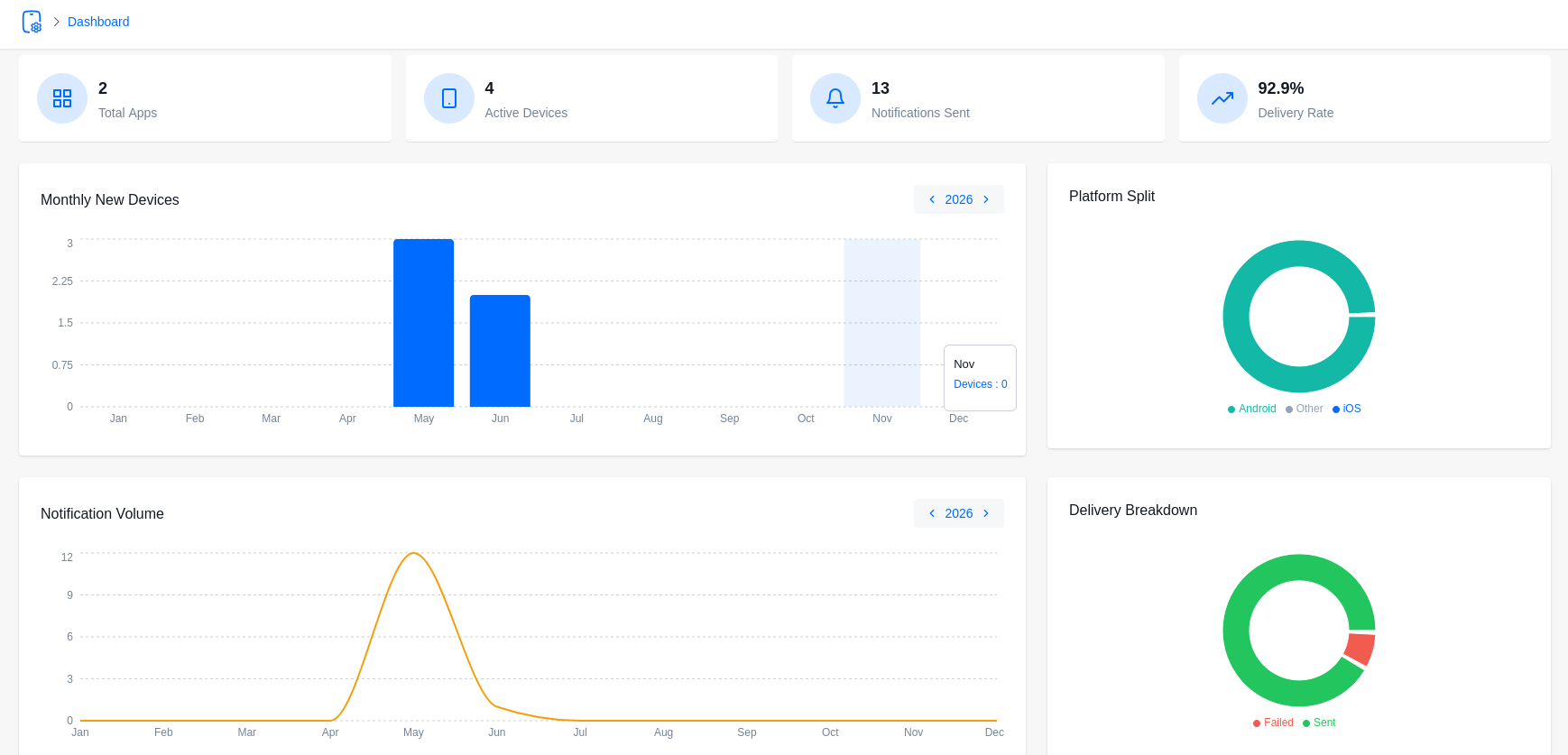Click the orange line peak at May
This screenshot has width=1568, height=755.
coord(413,553)
